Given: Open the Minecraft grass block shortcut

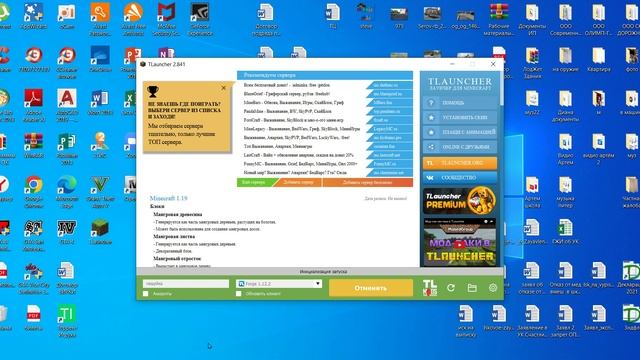Looking at the screenshot, I should tap(100, 232).
